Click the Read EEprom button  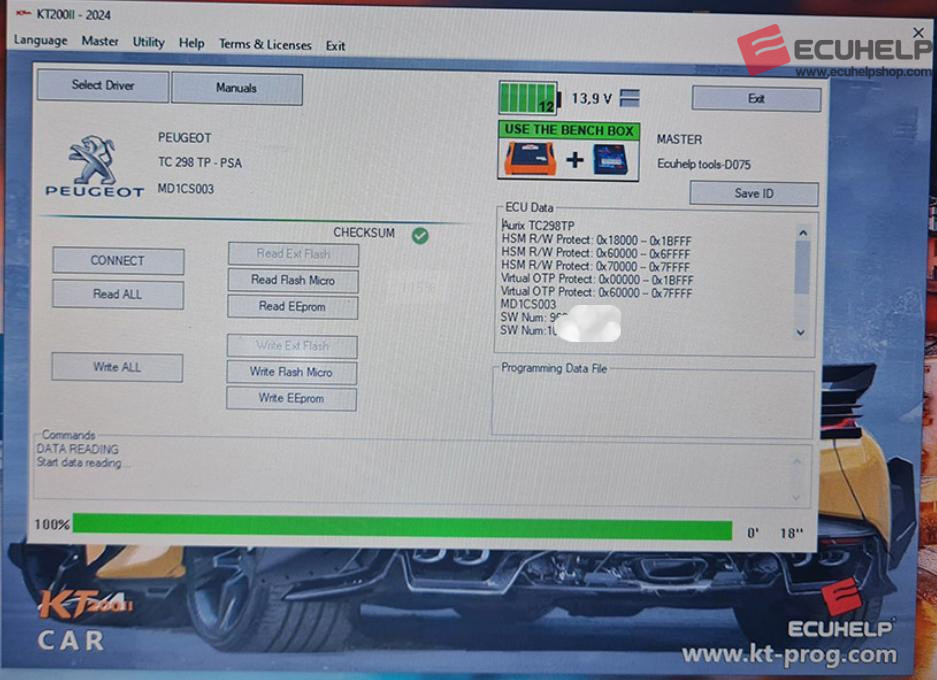click(x=292, y=307)
